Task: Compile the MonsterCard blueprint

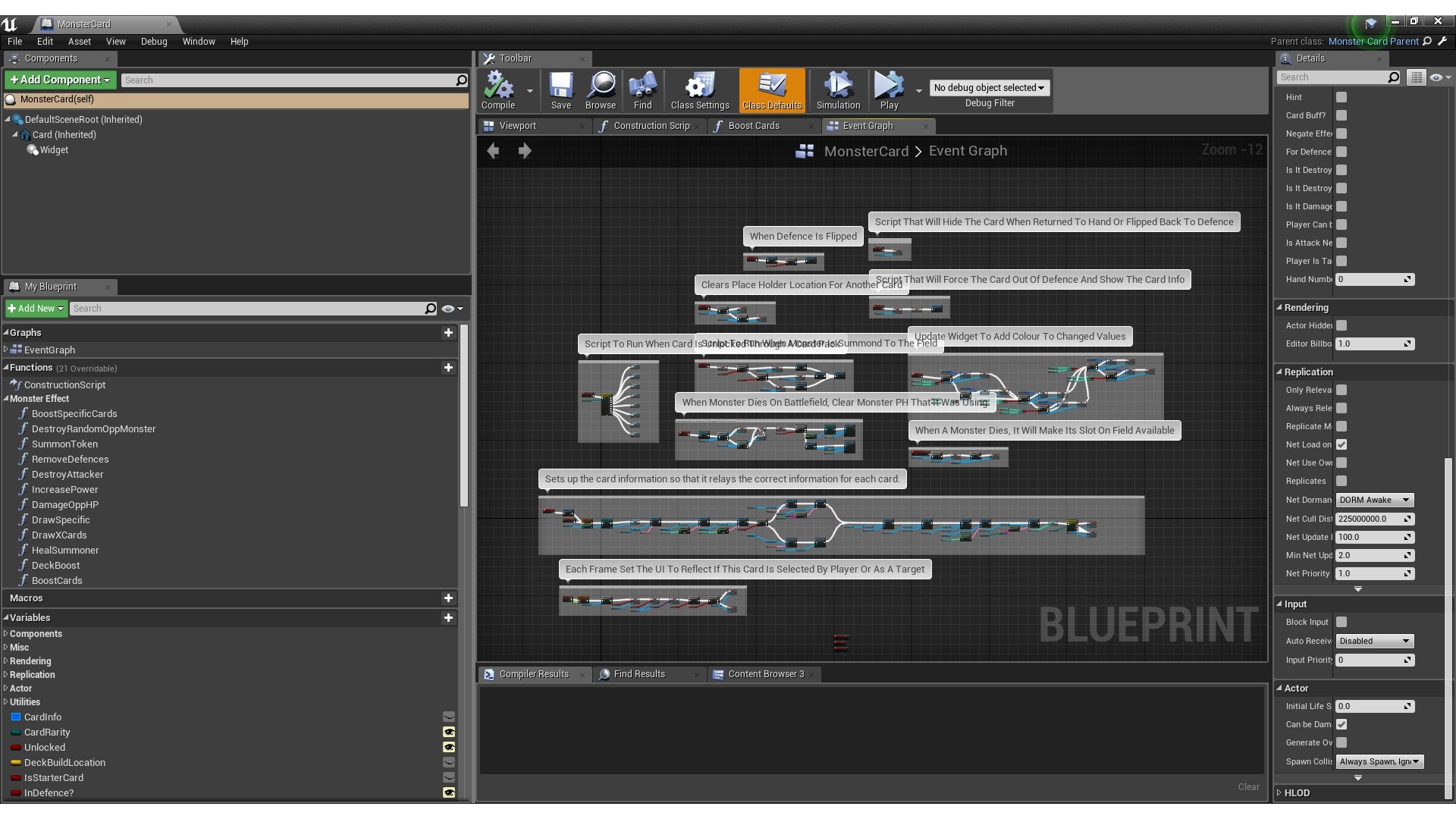Action: point(500,89)
